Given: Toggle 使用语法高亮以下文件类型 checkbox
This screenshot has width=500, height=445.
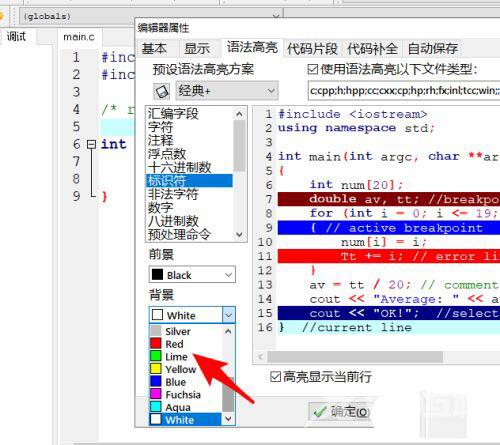Looking at the screenshot, I should point(313,69).
